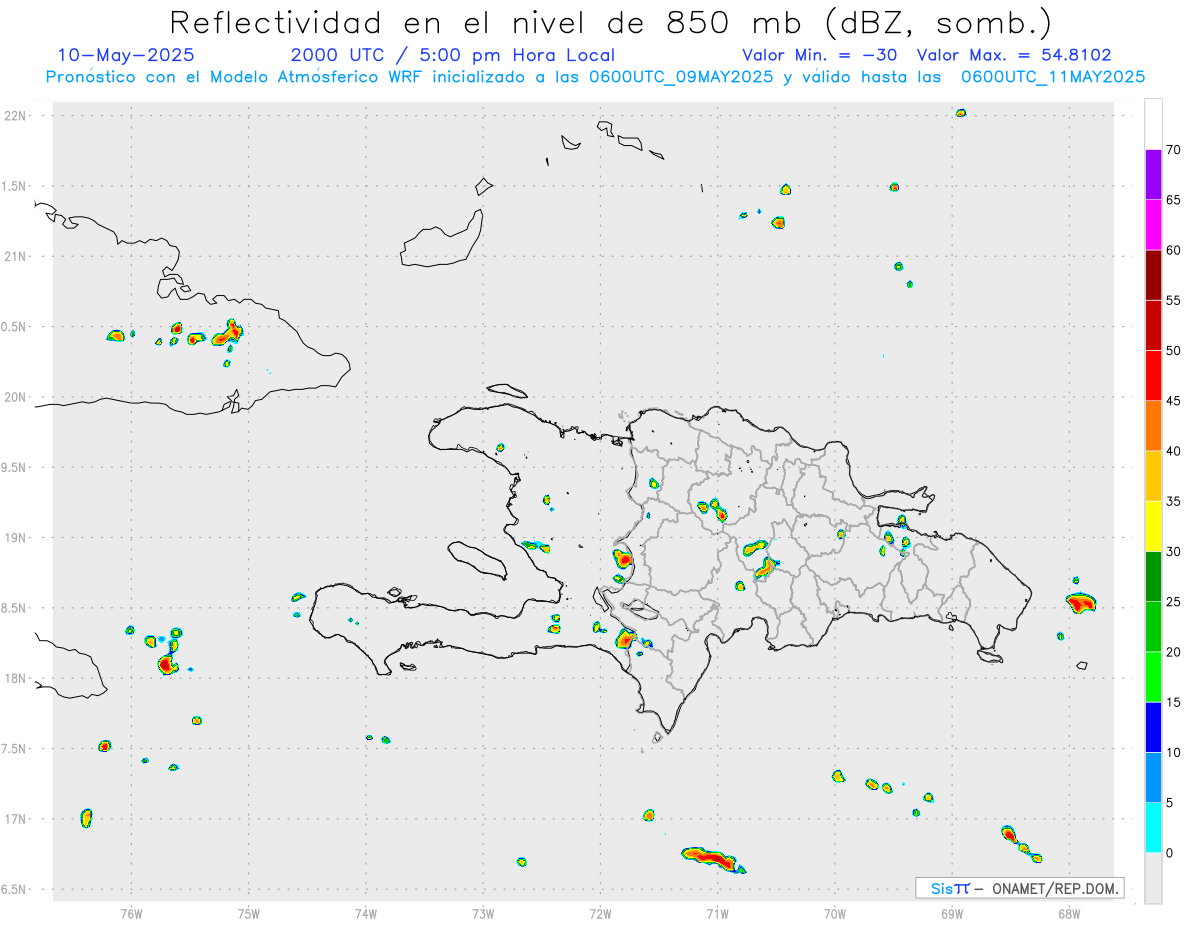The image size is (1200, 927).
Task: Click the latitude label '22N'
Action: coord(17,116)
